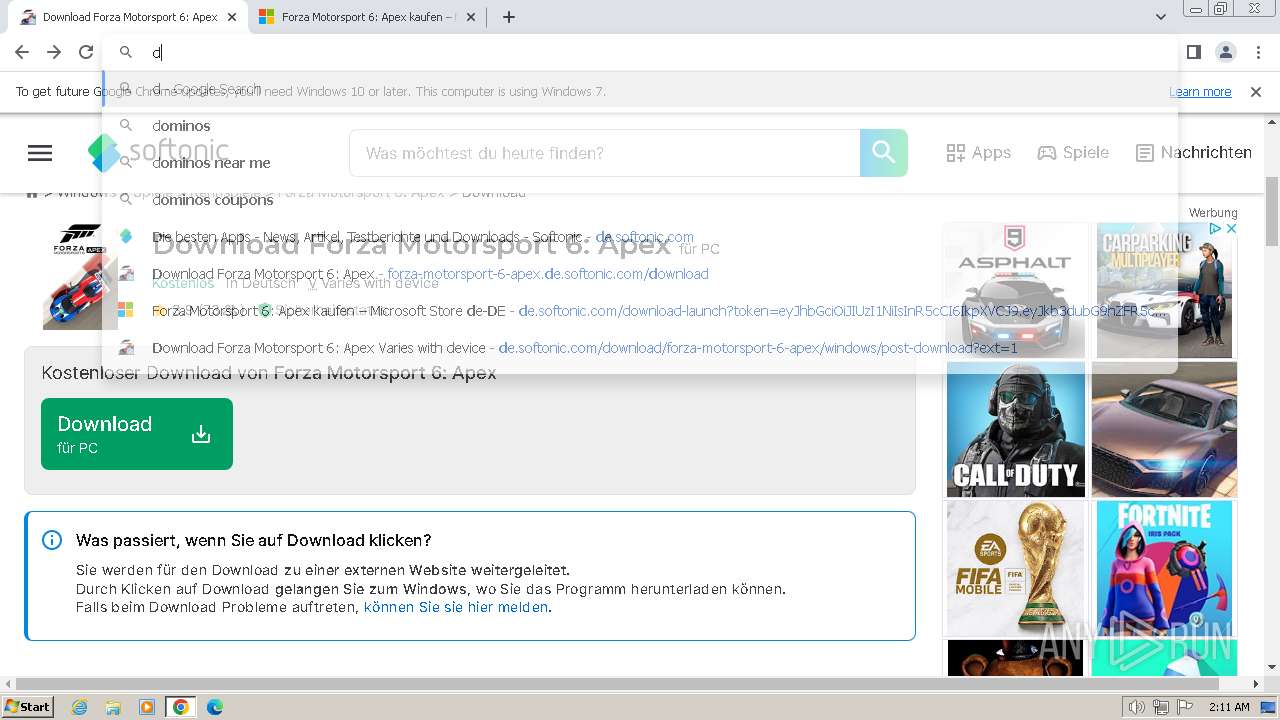Open the Action Center flag icon
1280x720 pixels.
pyautogui.click(x=1186, y=707)
